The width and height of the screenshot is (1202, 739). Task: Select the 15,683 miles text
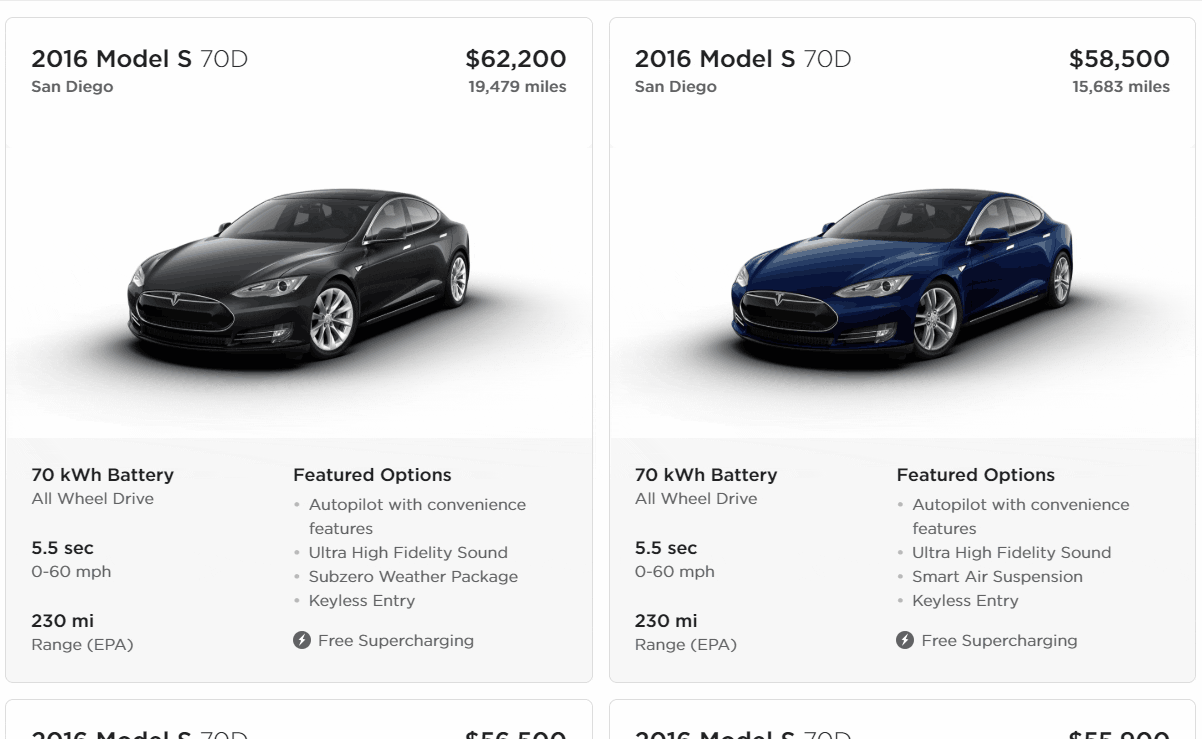(x=1121, y=87)
